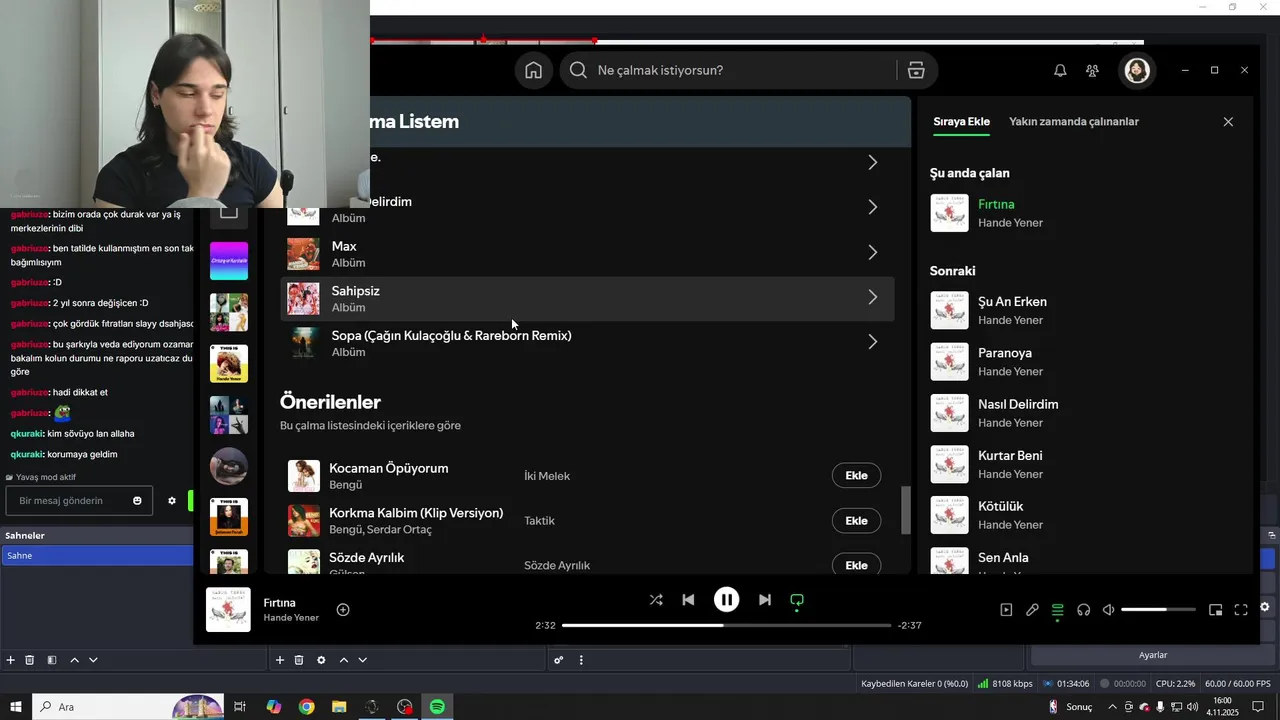This screenshot has height=720, width=1280.
Task: Open the Spotify profile avatar
Action: (1137, 70)
